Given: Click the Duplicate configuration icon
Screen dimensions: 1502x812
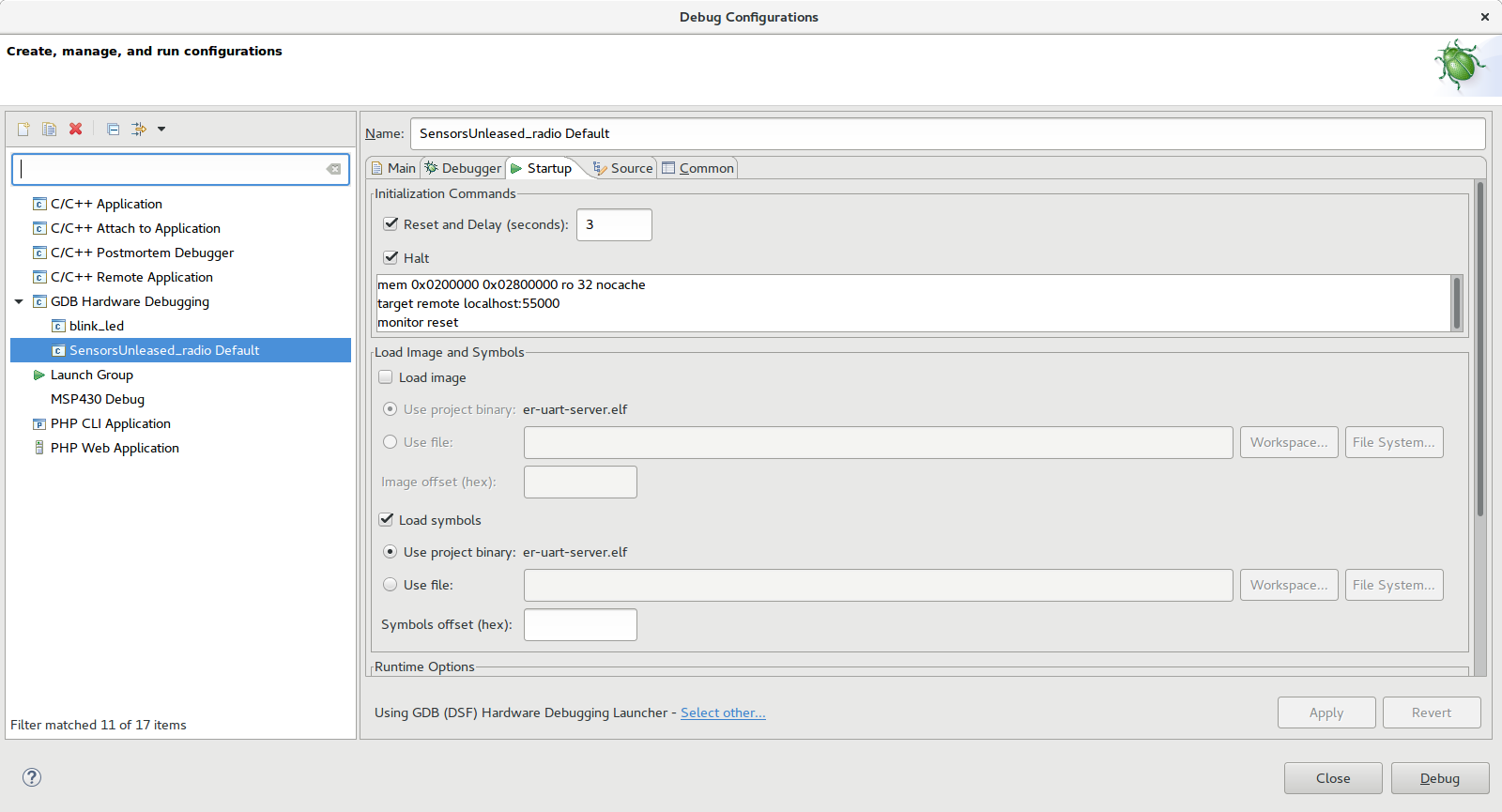Looking at the screenshot, I should click(x=49, y=129).
